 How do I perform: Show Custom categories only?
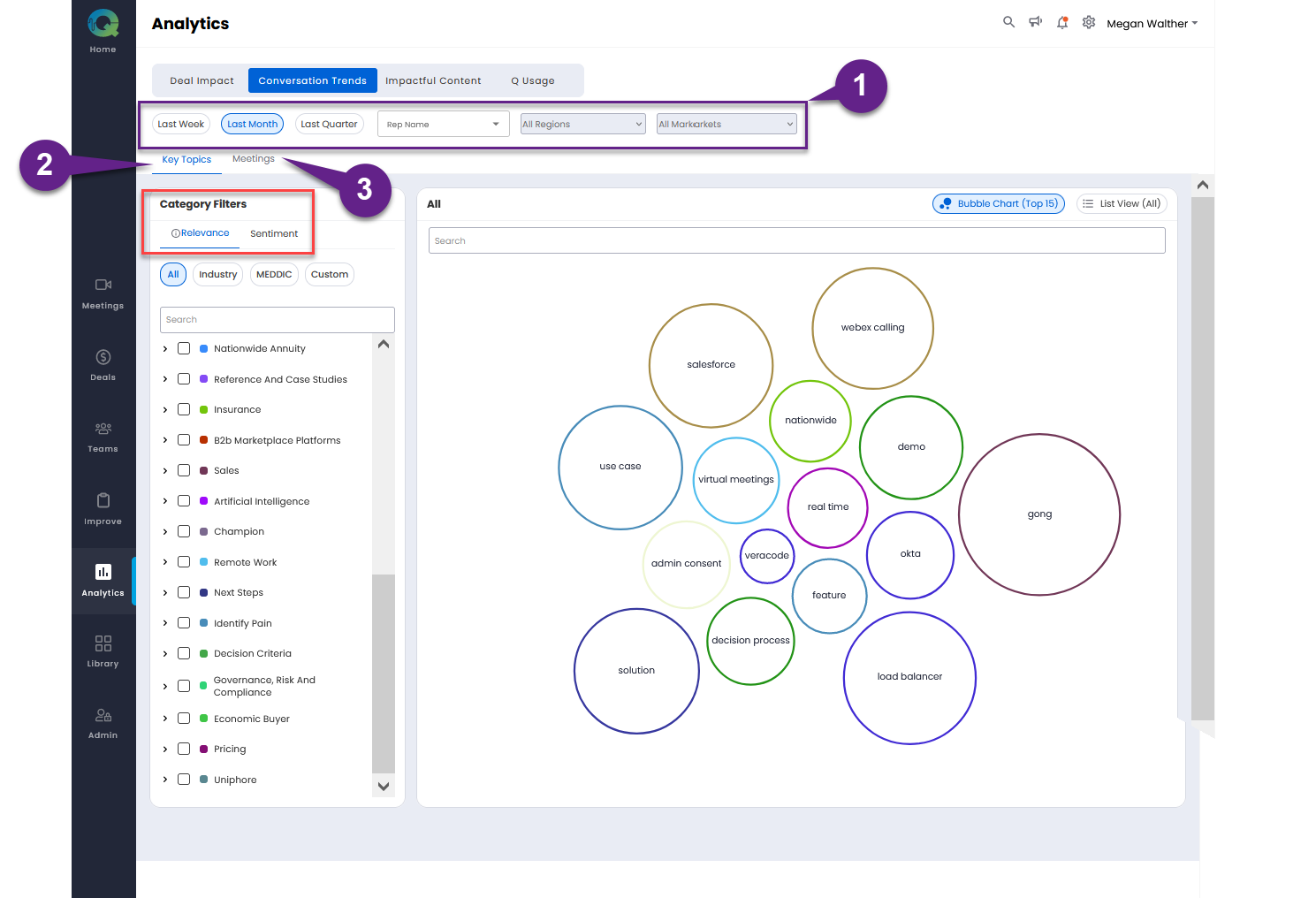point(330,274)
